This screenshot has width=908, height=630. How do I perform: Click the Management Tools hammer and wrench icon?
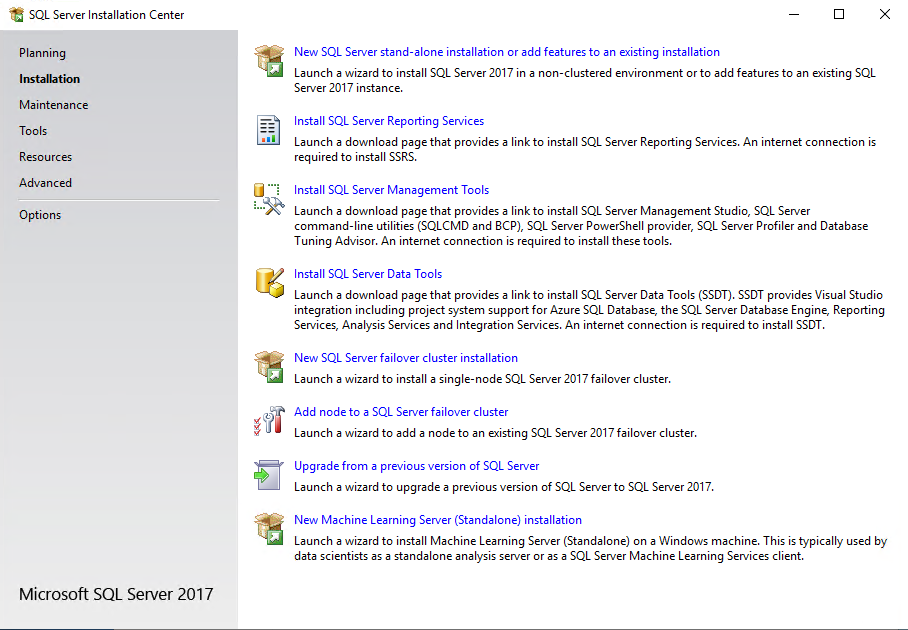269,199
